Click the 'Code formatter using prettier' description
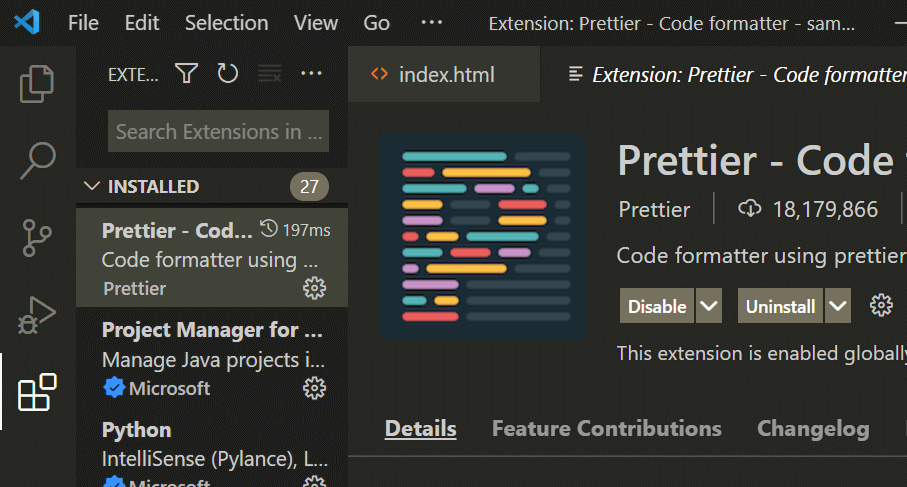907x487 pixels. click(x=762, y=256)
